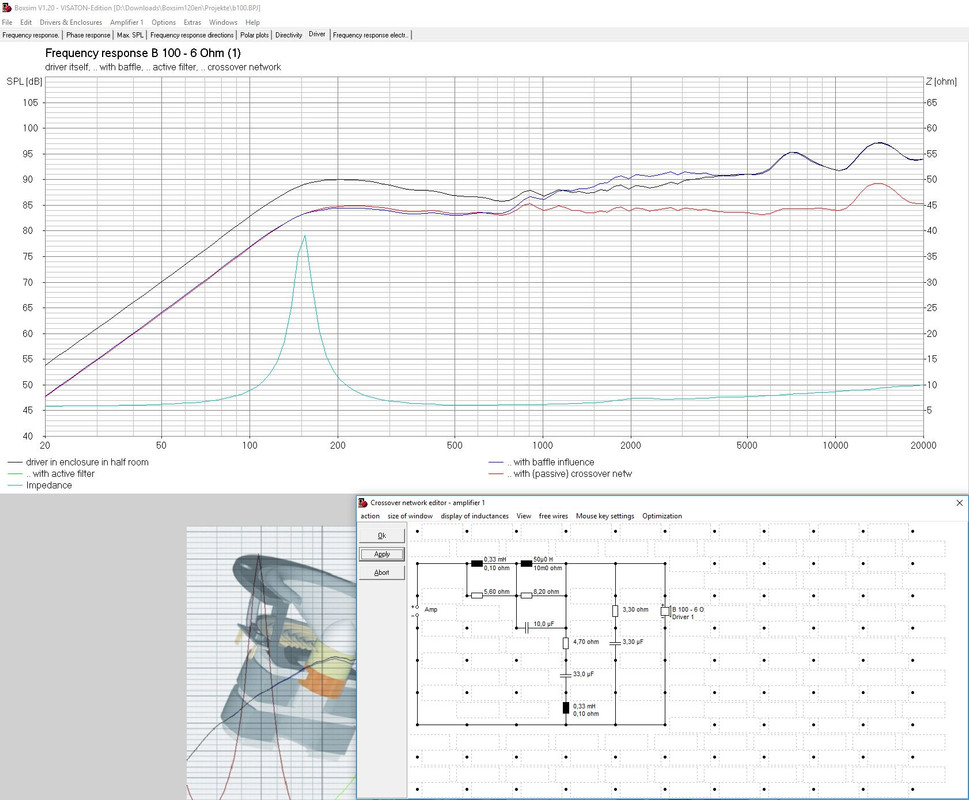Open the Optimization menu

pyautogui.click(x=662, y=516)
